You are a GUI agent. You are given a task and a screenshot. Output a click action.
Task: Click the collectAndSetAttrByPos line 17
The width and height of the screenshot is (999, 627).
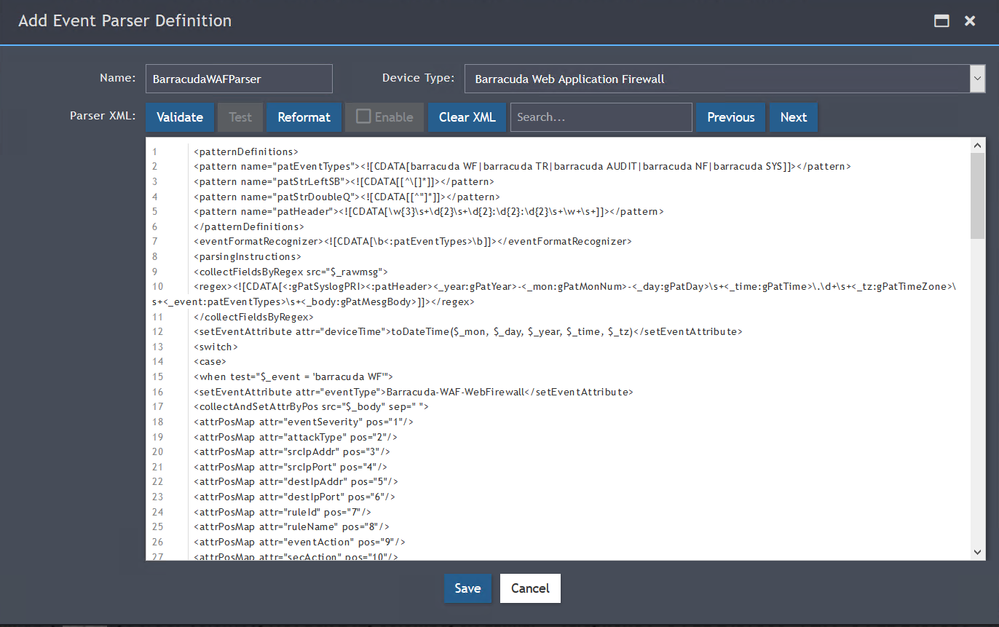(311, 407)
